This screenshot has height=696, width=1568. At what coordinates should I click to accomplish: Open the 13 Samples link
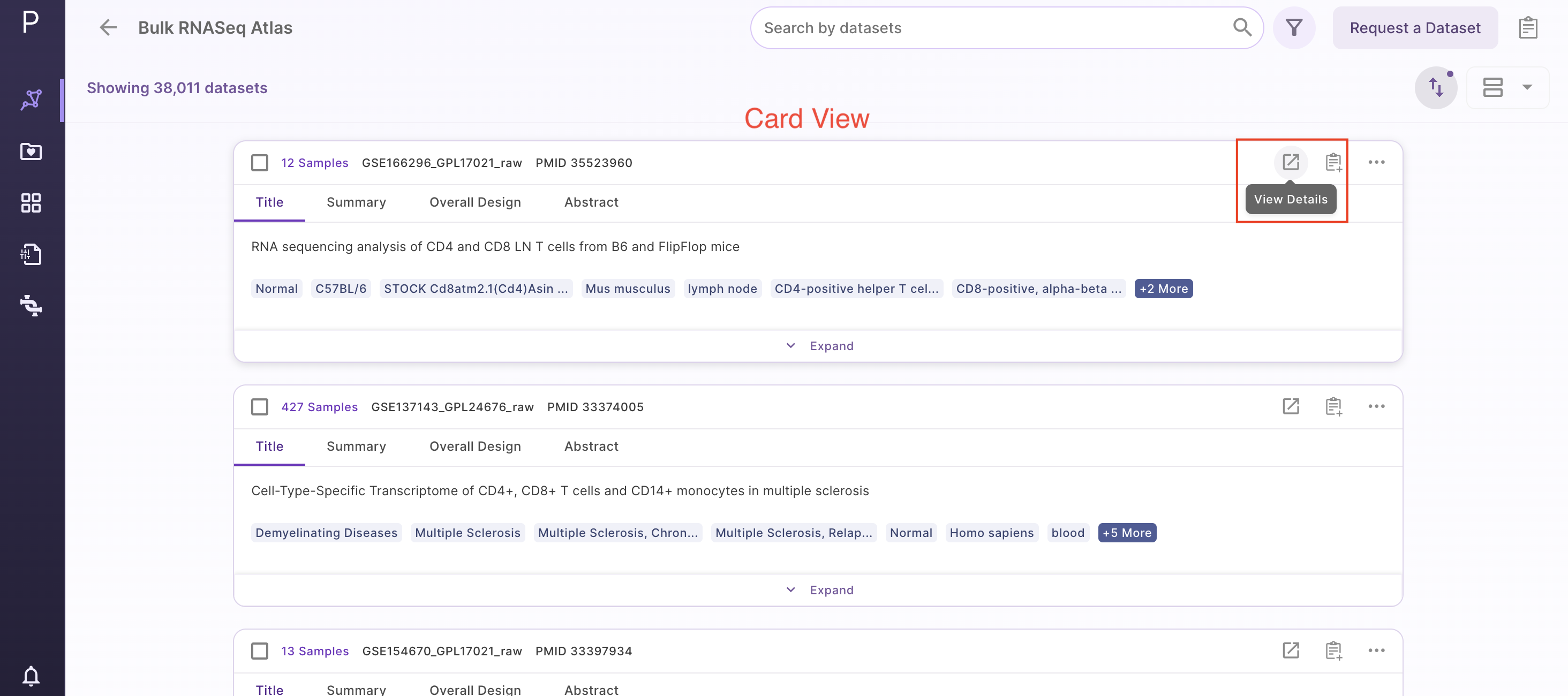(x=315, y=651)
